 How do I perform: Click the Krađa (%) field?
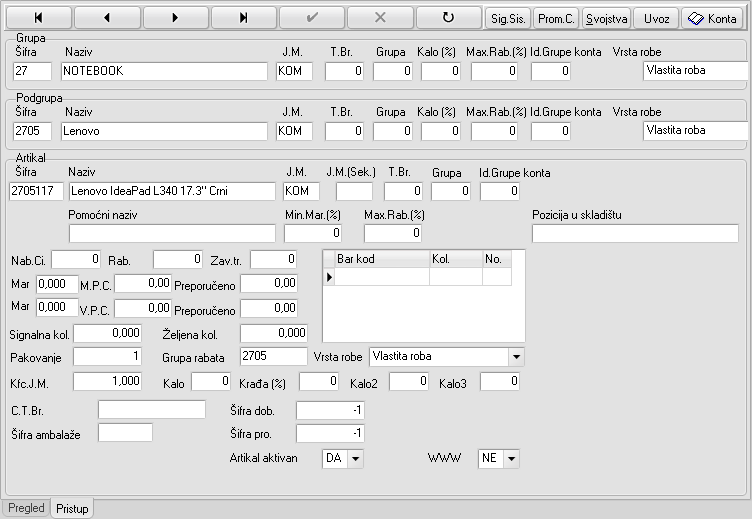pyautogui.click(x=319, y=382)
